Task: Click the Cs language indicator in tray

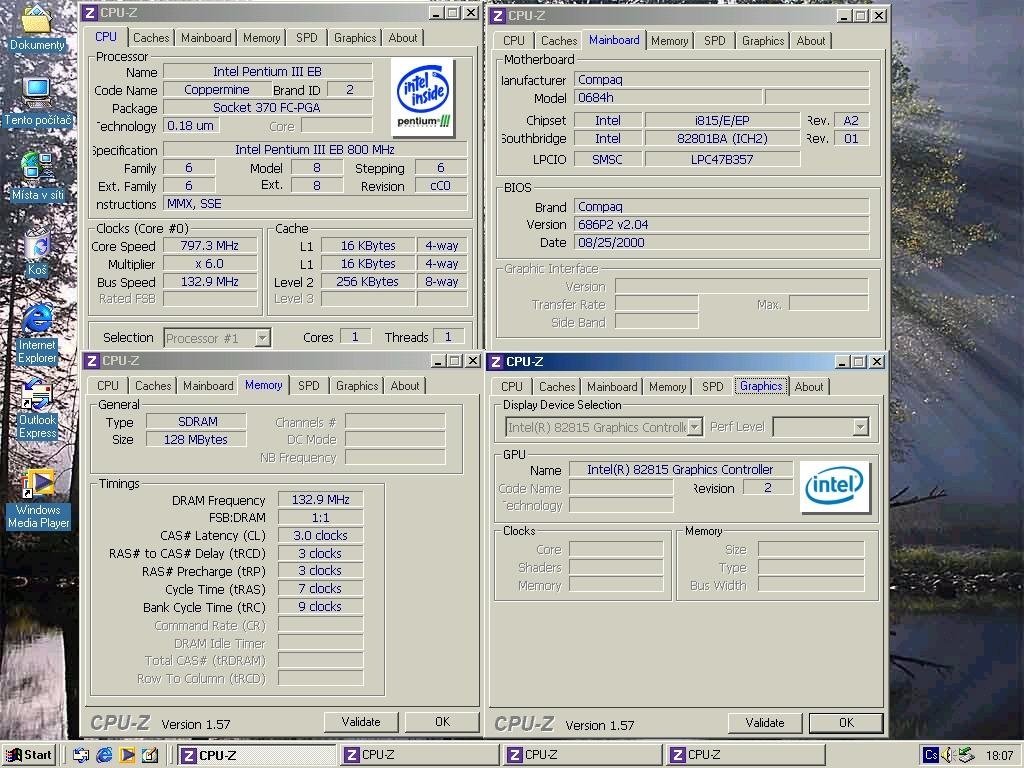Action: click(931, 755)
